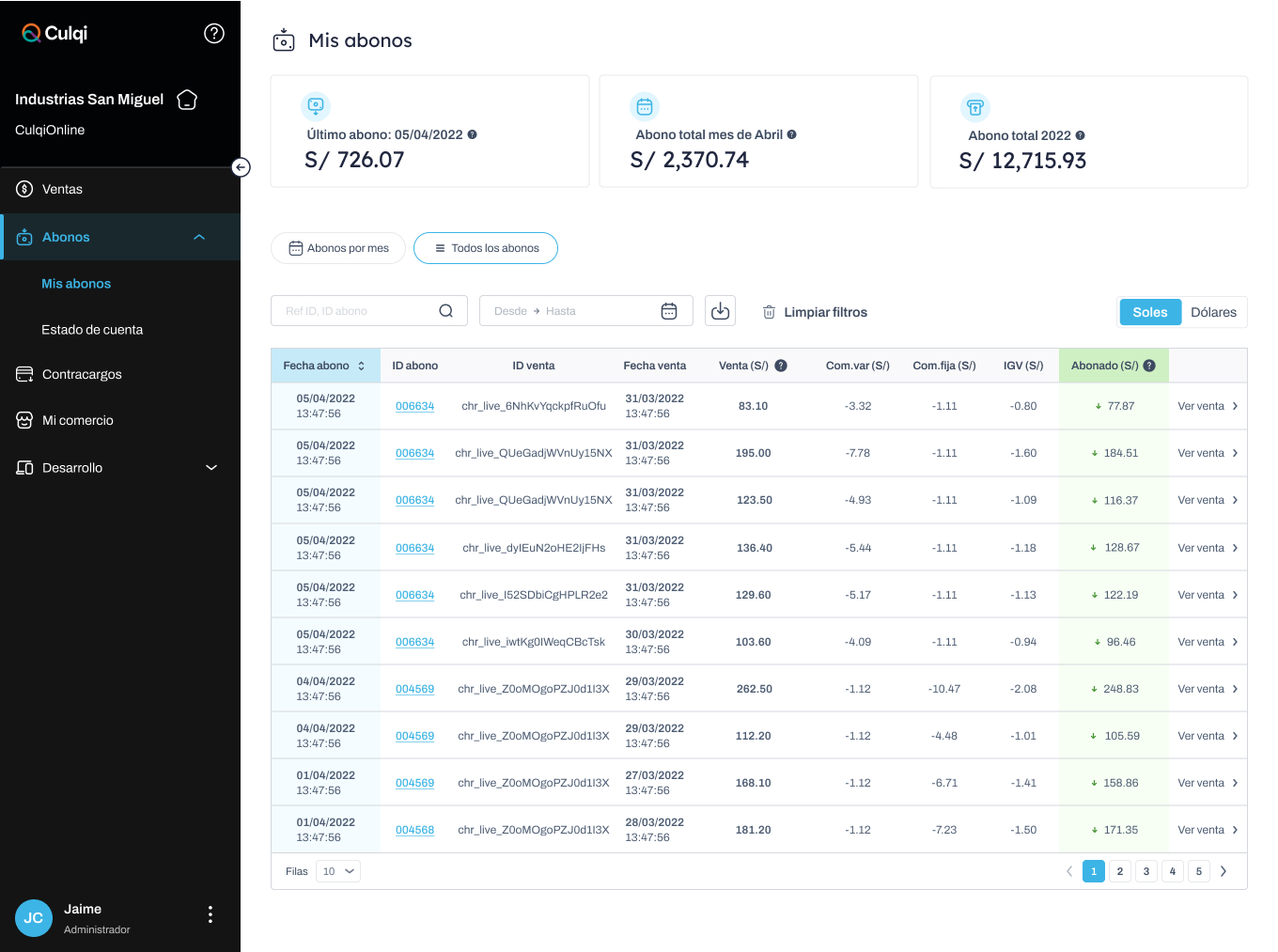Switch currency to Soles

1149,312
